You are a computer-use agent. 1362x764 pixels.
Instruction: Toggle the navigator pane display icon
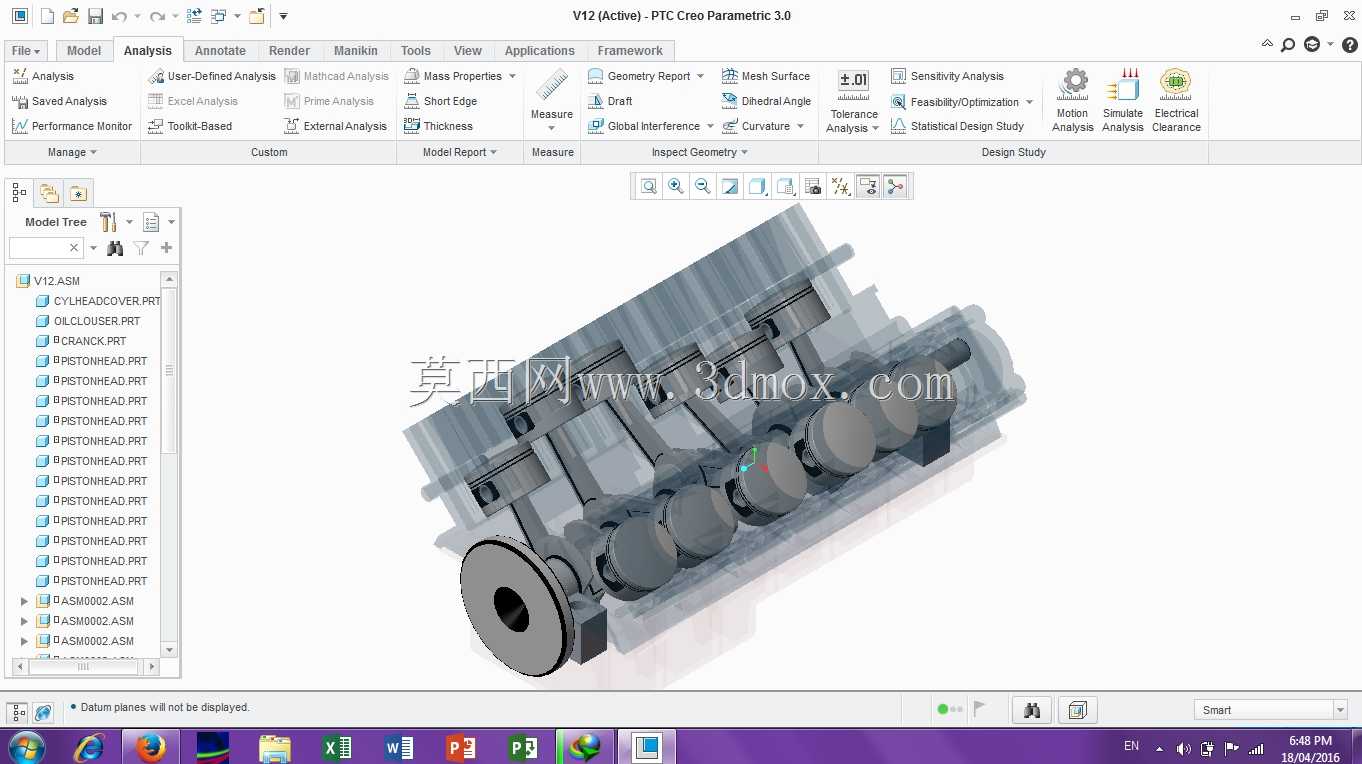[18, 712]
